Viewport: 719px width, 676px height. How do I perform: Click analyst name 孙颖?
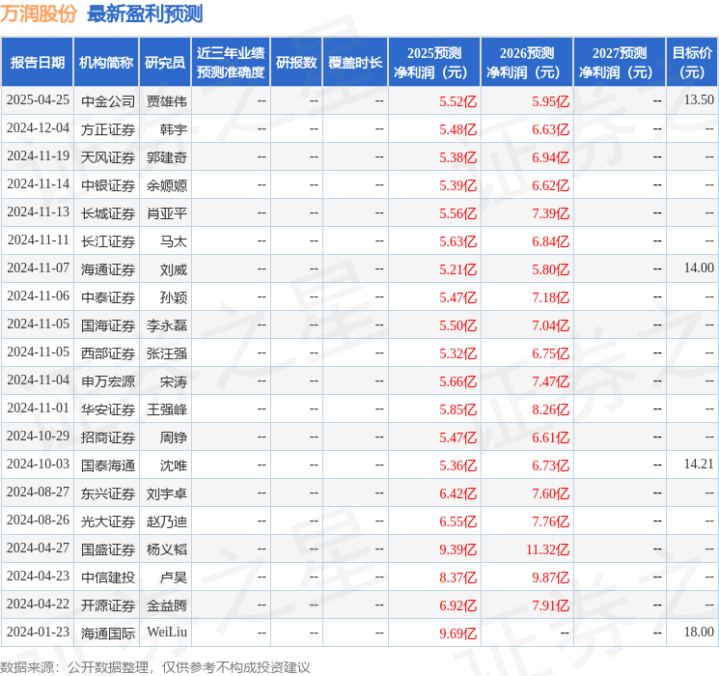[173, 298]
